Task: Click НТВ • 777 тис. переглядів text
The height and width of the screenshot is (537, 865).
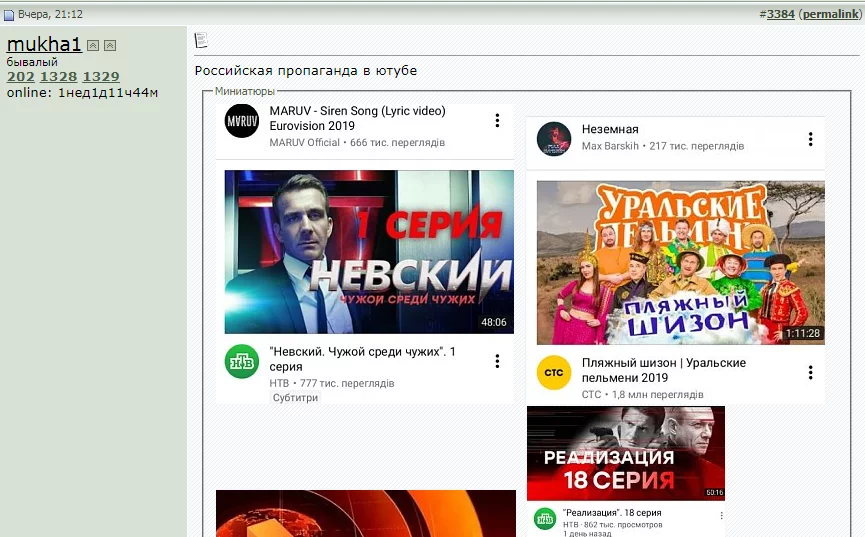Action: tap(332, 383)
